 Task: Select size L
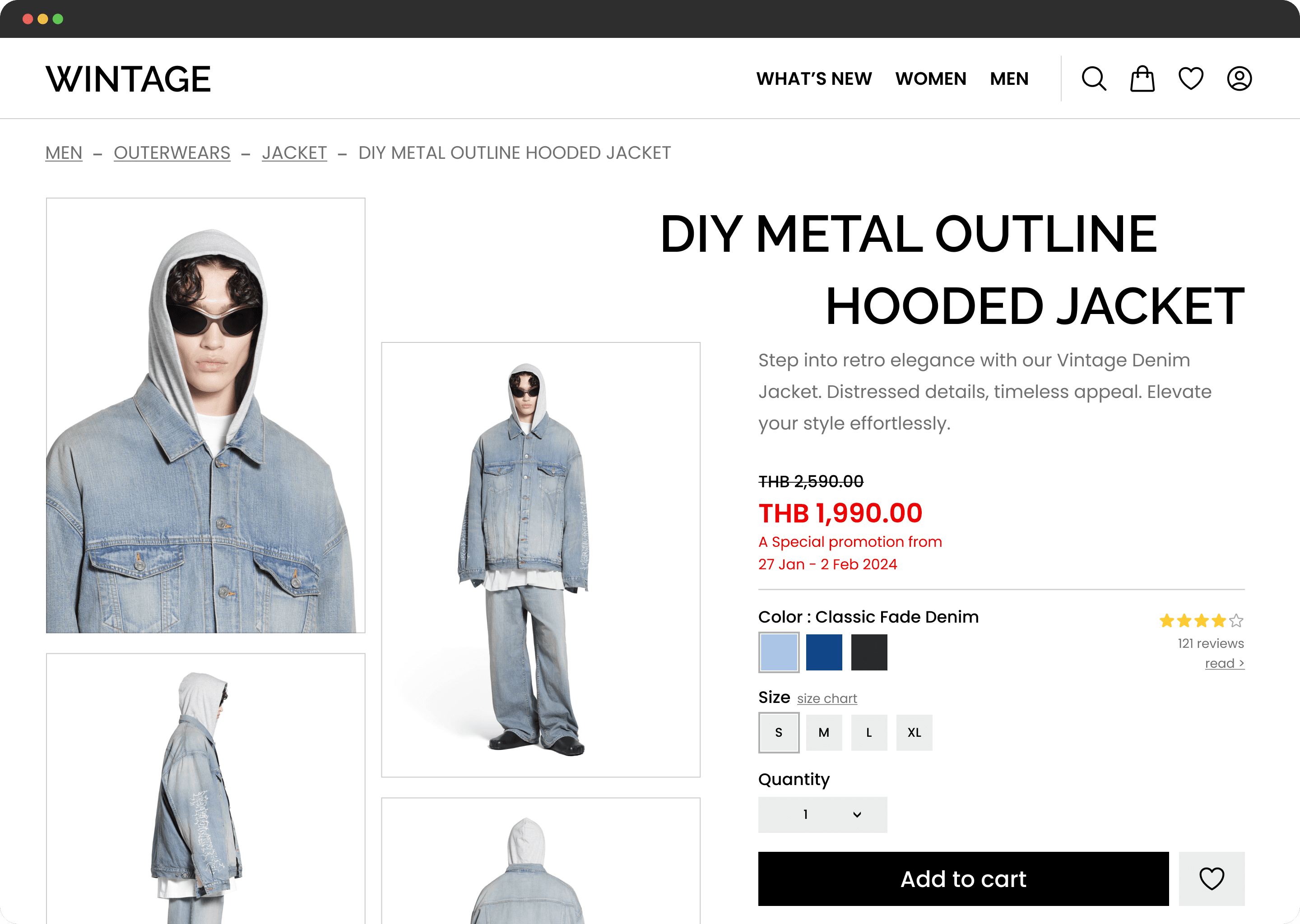pyautogui.click(x=869, y=732)
